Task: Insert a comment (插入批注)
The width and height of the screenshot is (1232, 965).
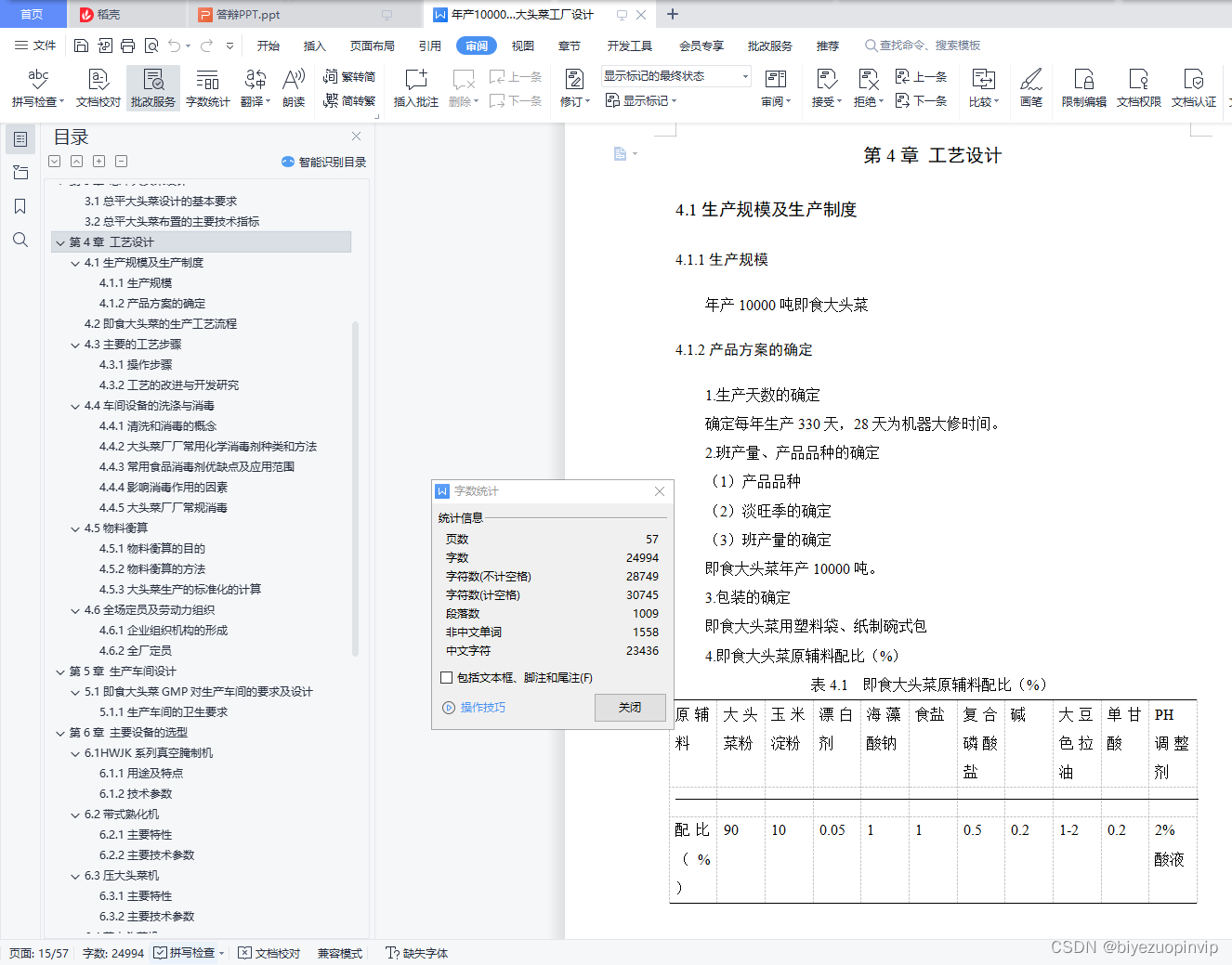Action: 415,88
